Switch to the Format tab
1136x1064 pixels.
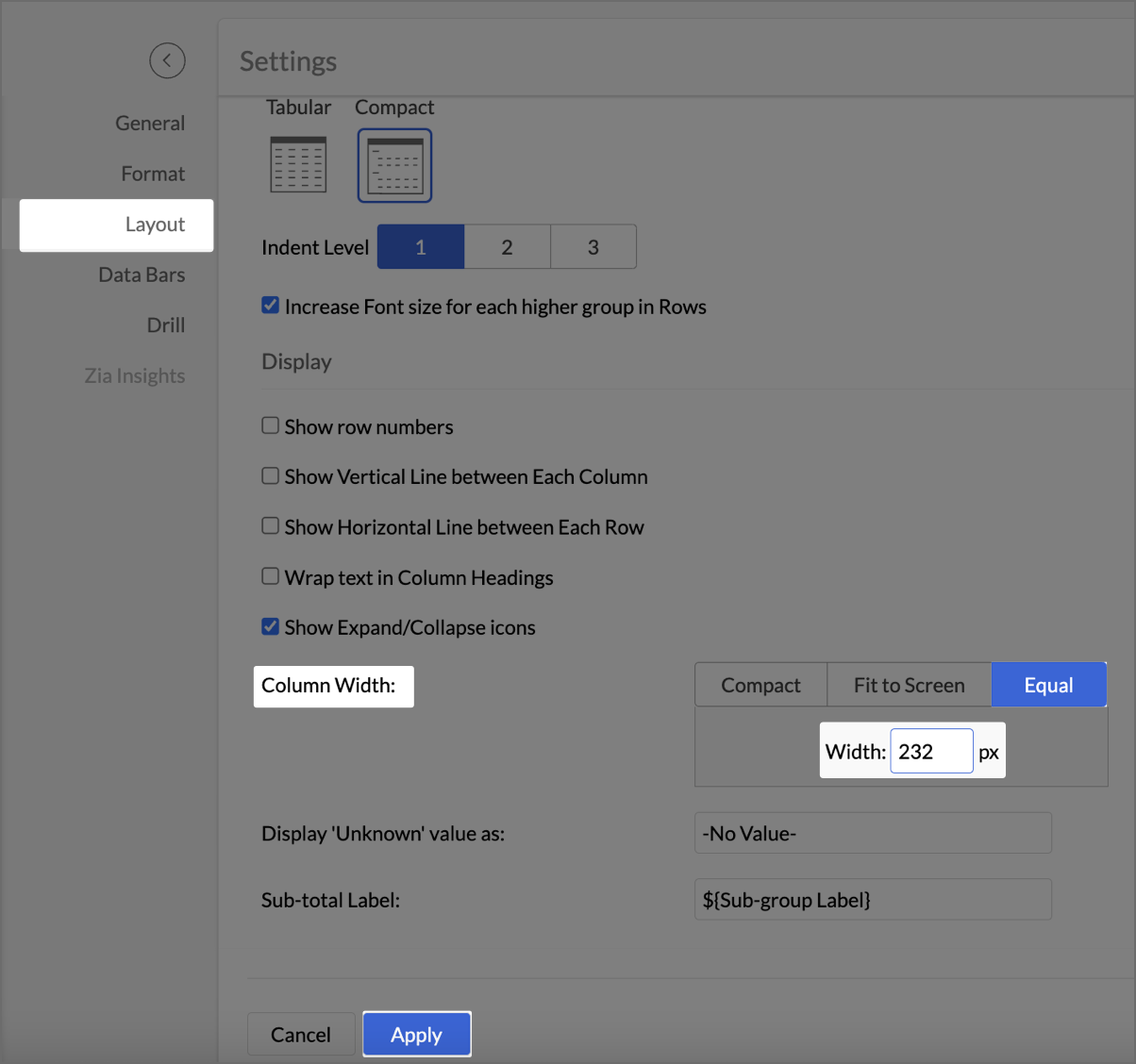(x=153, y=175)
